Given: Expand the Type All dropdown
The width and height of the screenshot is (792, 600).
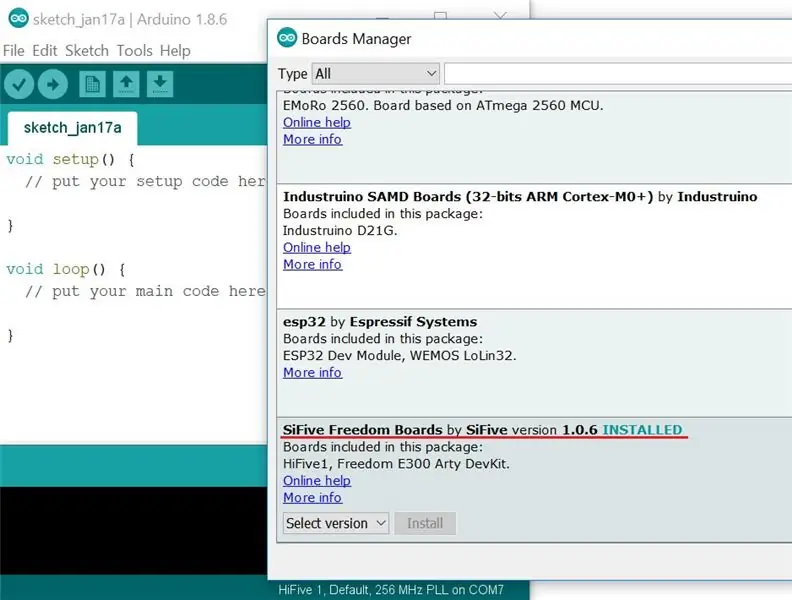Looking at the screenshot, I should 376,74.
